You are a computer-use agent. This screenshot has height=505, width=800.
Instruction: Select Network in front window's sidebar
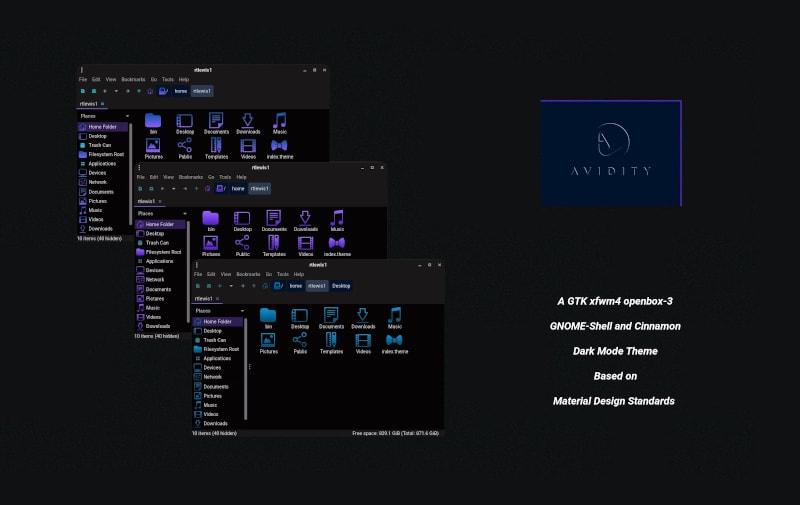212,377
